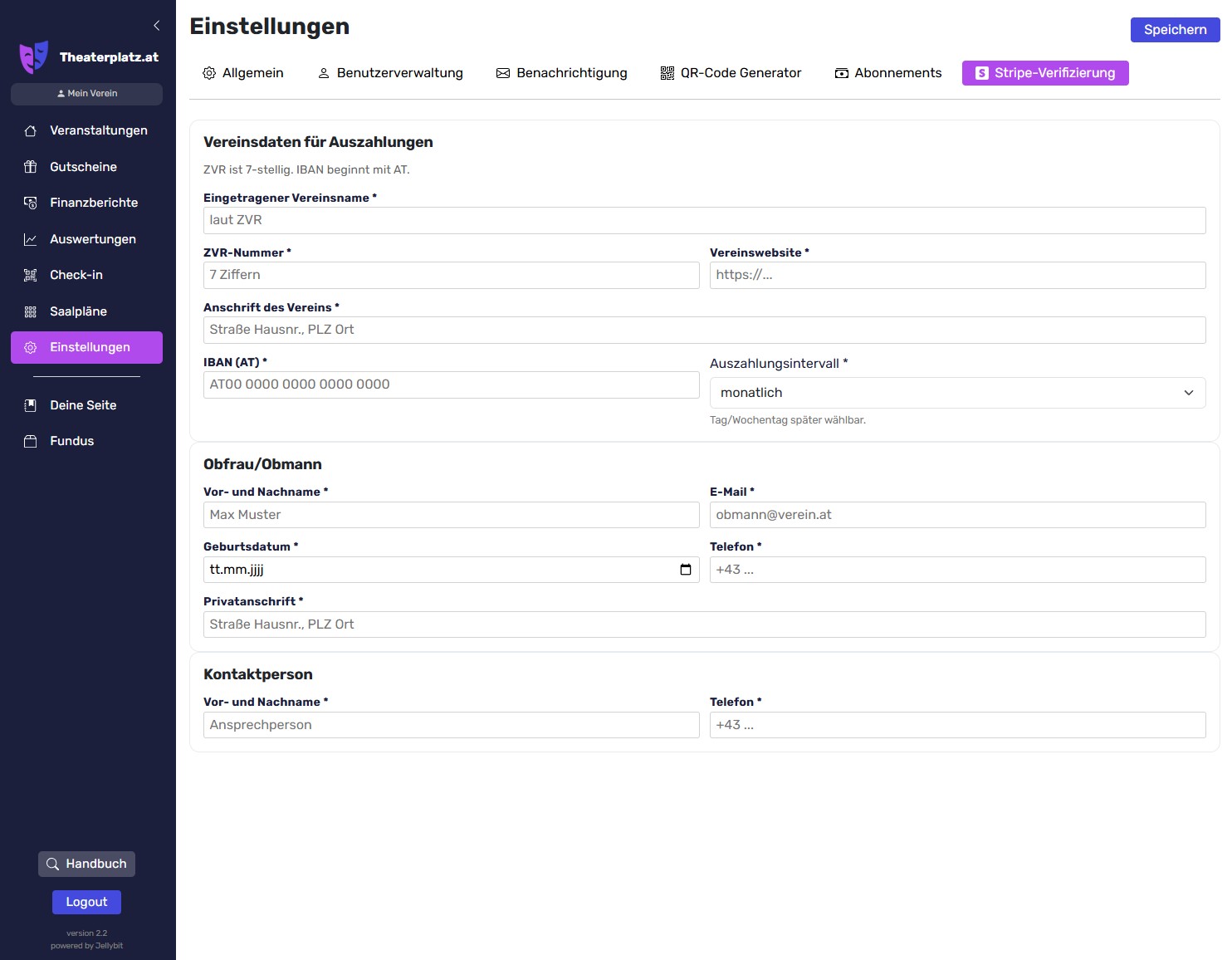Screen dimensions: 1232x960
Task: Click into the ZVR-Nummer field
Action: tap(451, 275)
